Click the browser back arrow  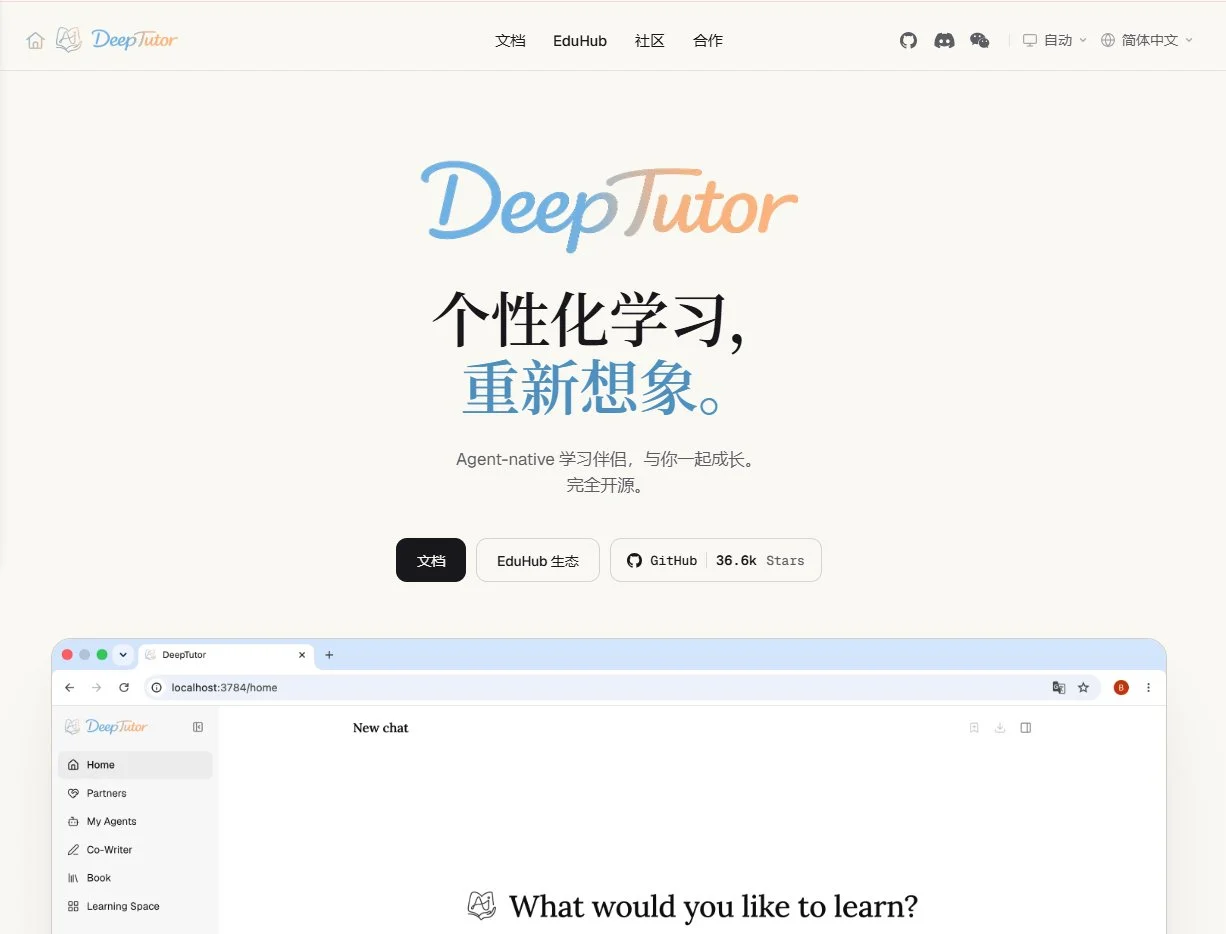click(x=69, y=688)
